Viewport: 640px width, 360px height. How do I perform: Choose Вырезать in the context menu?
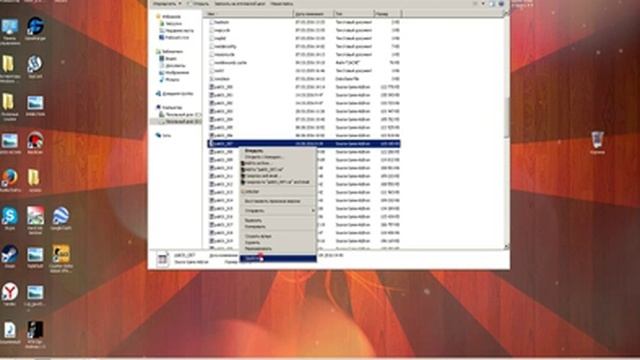[x=278, y=220]
